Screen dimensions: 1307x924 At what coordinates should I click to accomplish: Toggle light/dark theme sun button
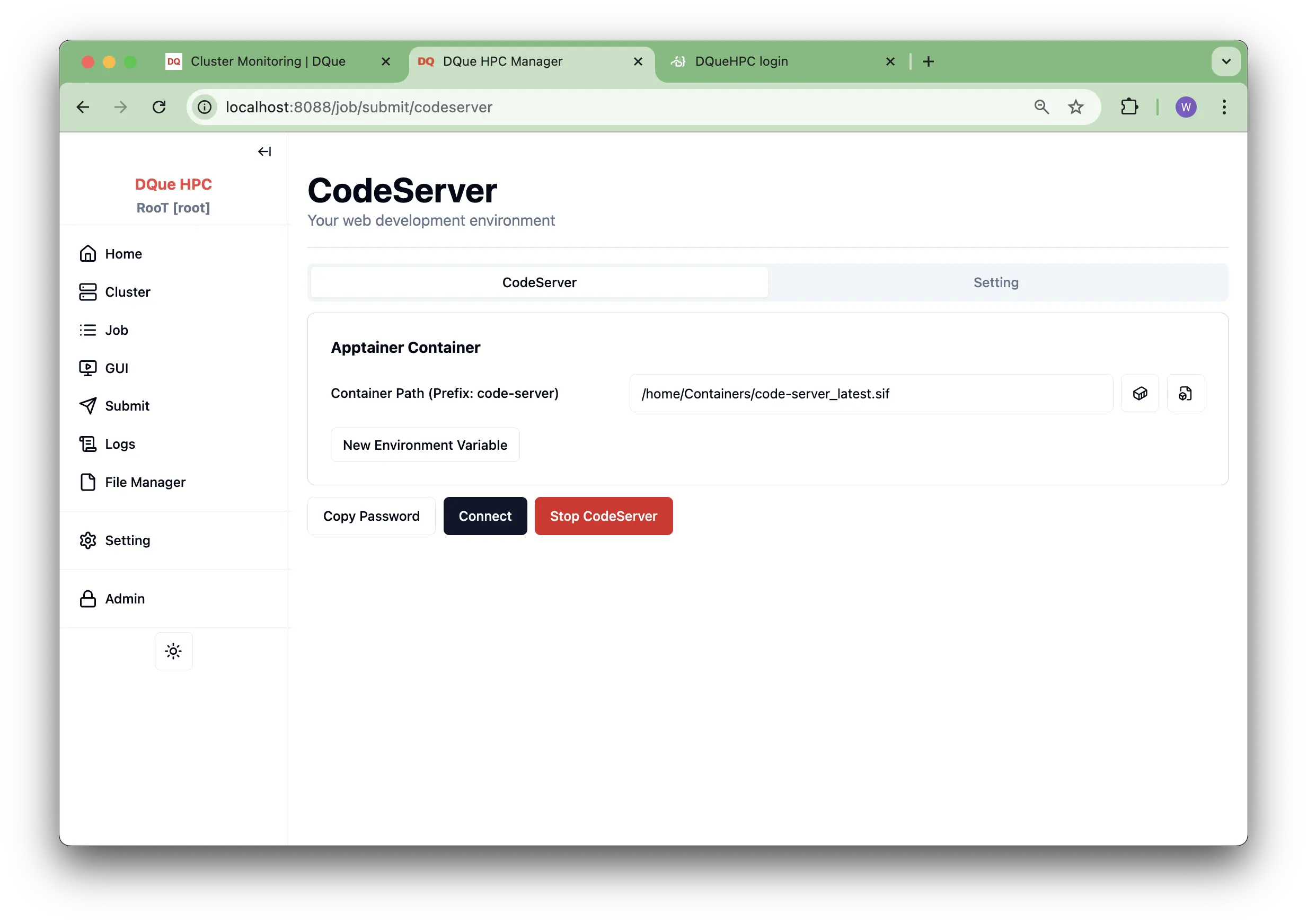click(x=174, y=651)
